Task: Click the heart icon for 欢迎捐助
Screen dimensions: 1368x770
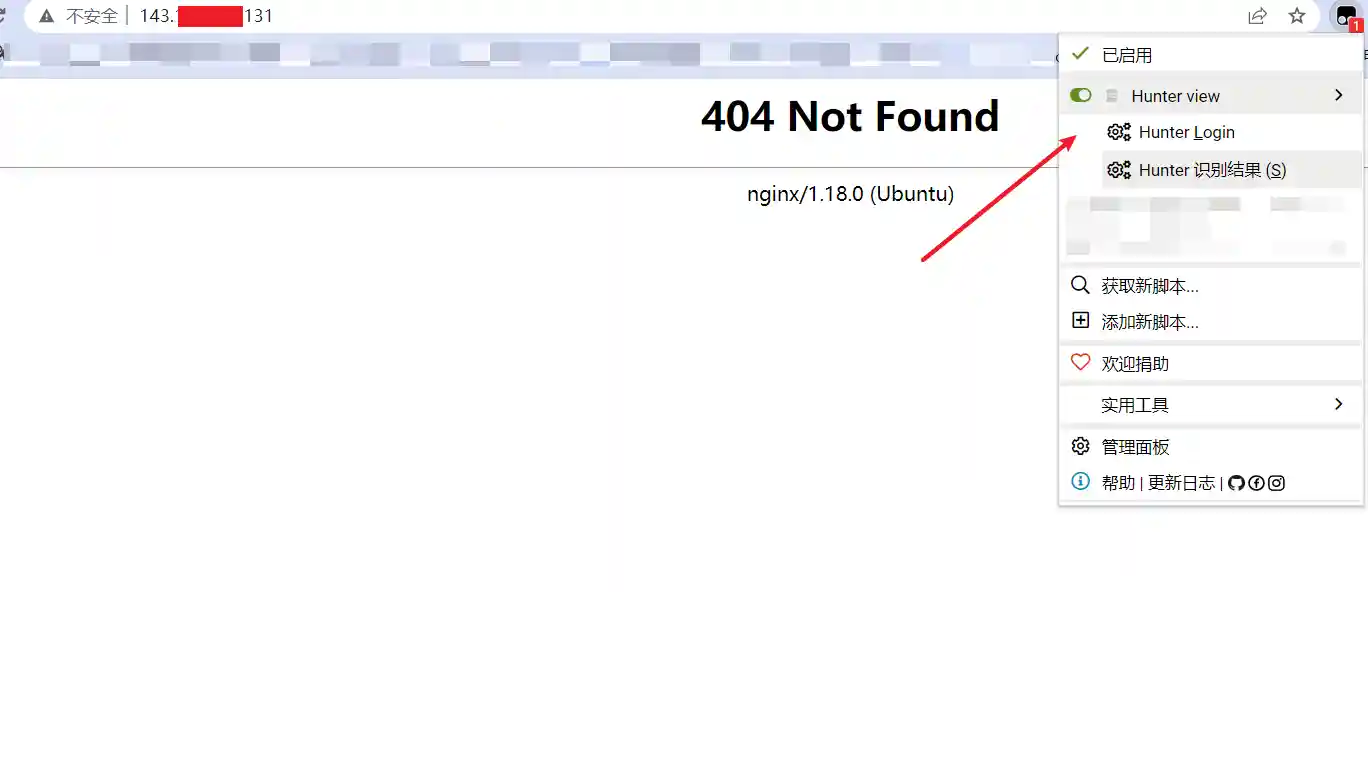Action: pos(1080,363)
